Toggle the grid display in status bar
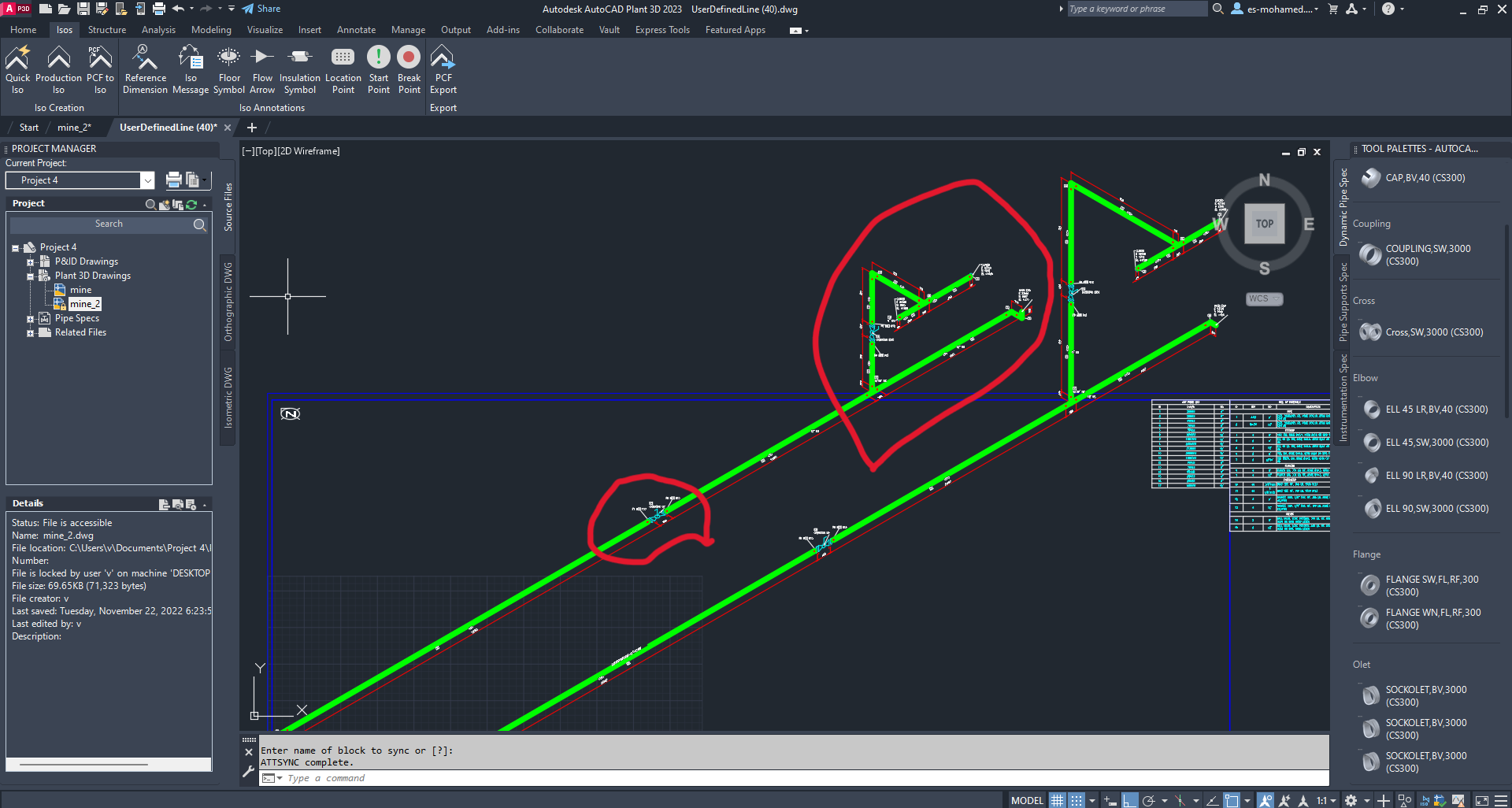 pos(1058,799)
